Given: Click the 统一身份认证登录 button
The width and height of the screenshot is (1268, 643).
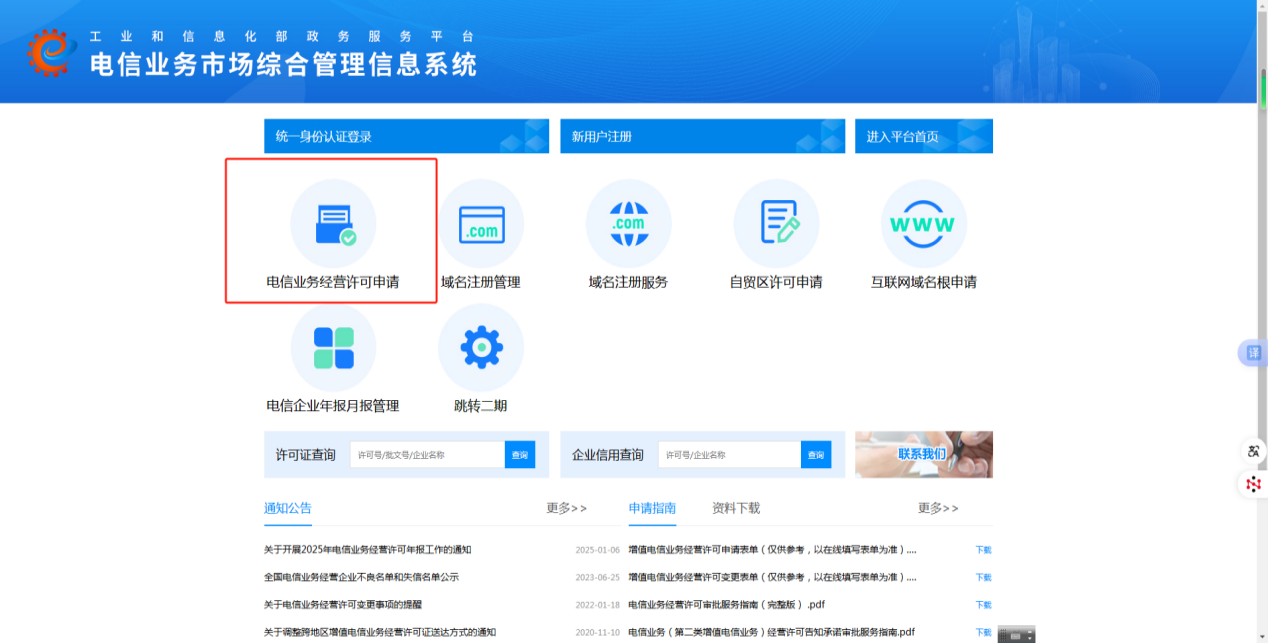Looking at the screenshot, I should click(406, 136).
